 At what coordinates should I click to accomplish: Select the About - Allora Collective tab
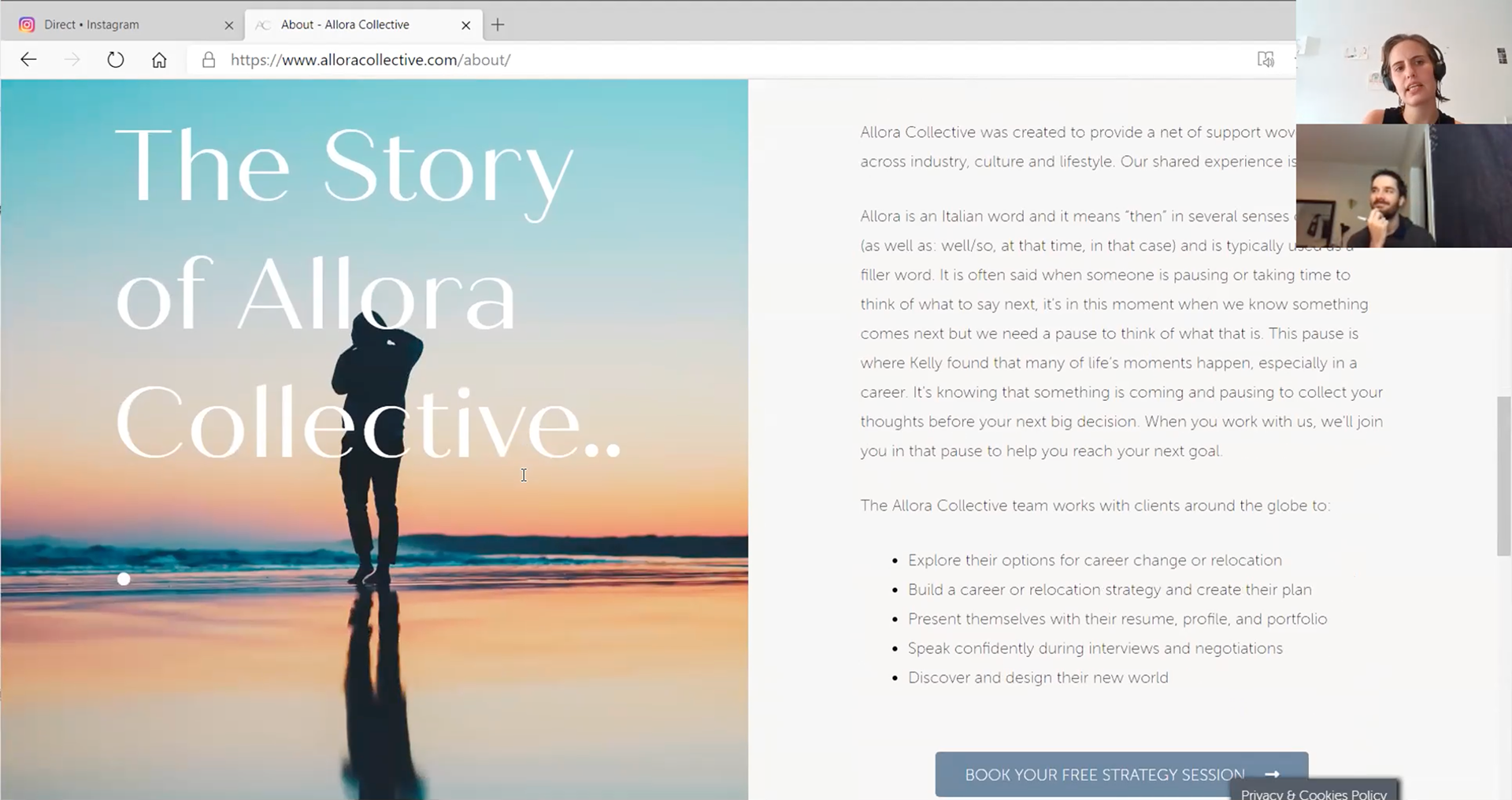(363, 24)
